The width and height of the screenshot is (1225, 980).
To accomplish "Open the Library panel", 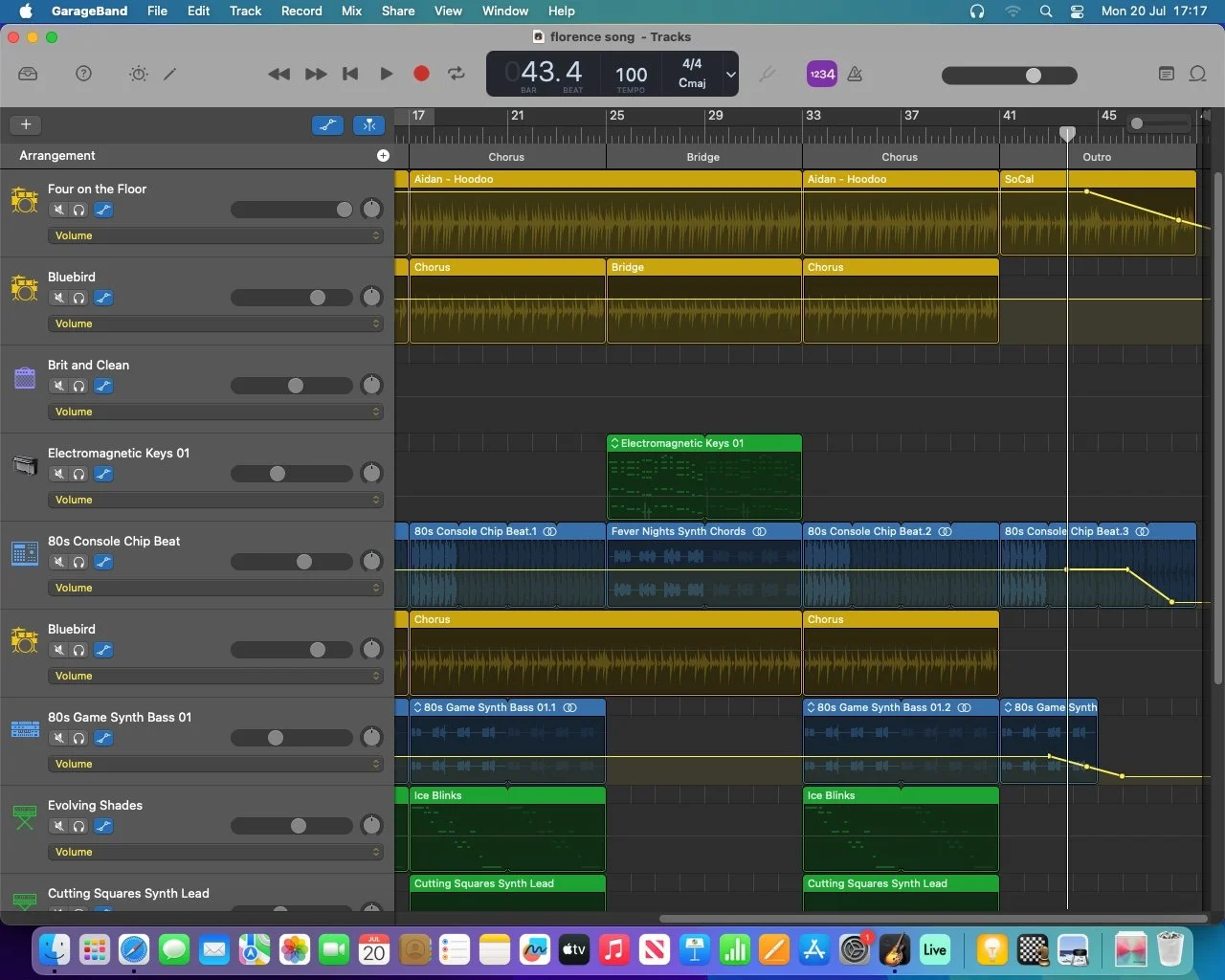I will tap(28, 74).
